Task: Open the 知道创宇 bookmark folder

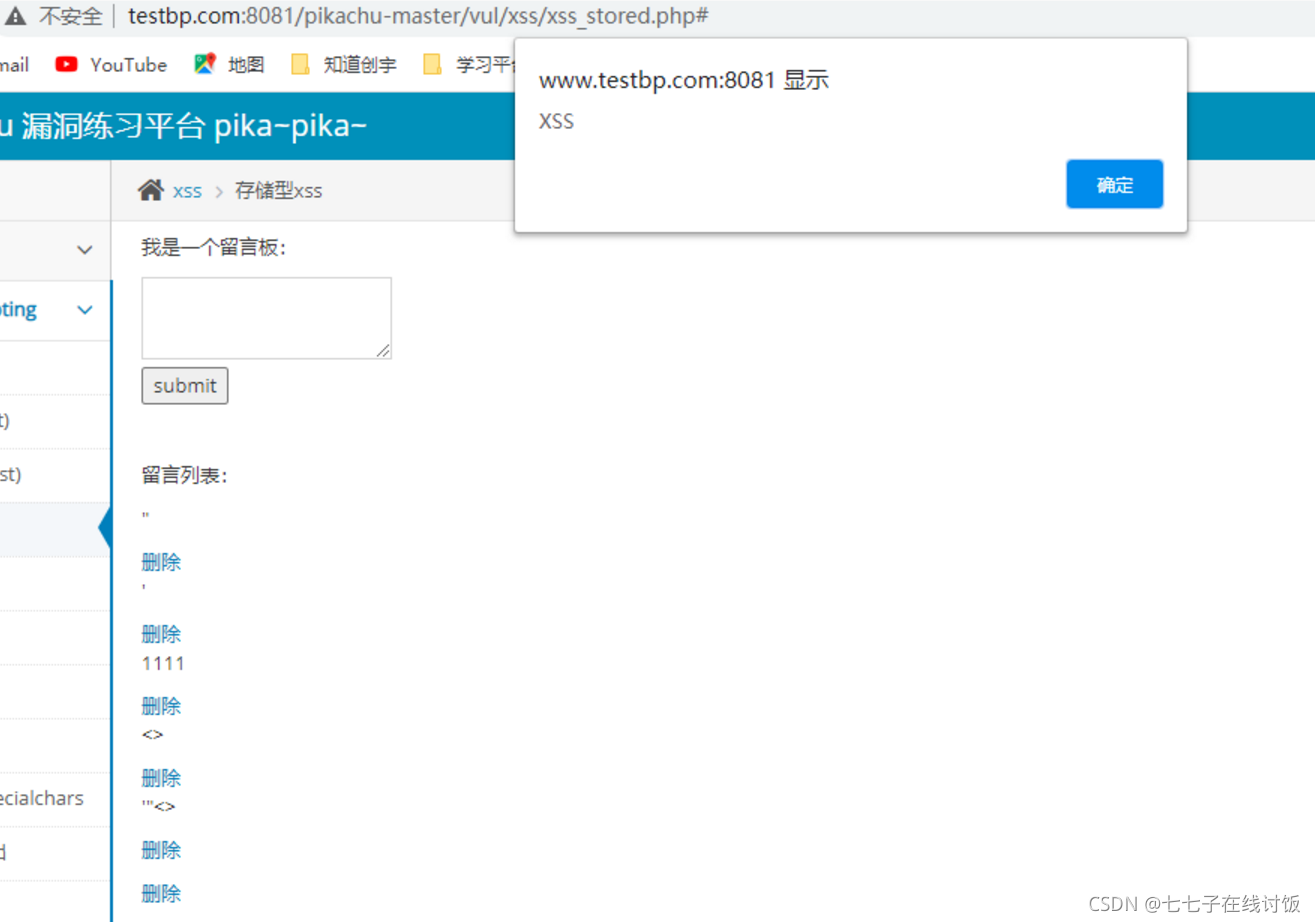Action: [344, 65]
